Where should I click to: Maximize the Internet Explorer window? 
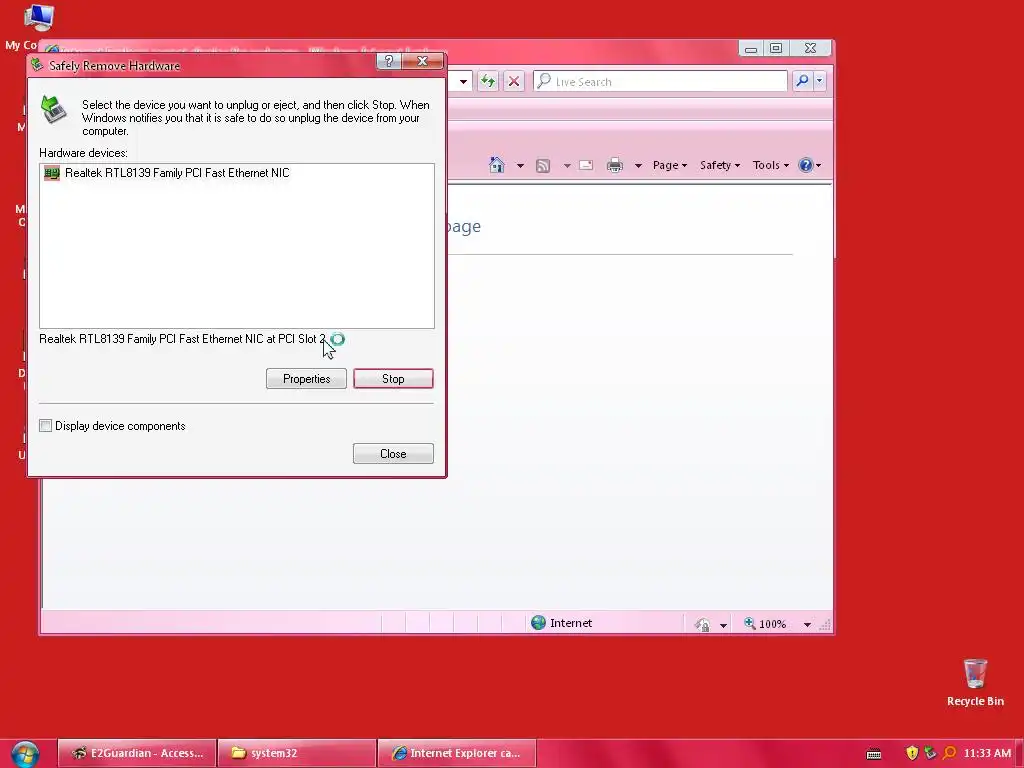pos(776,48)
